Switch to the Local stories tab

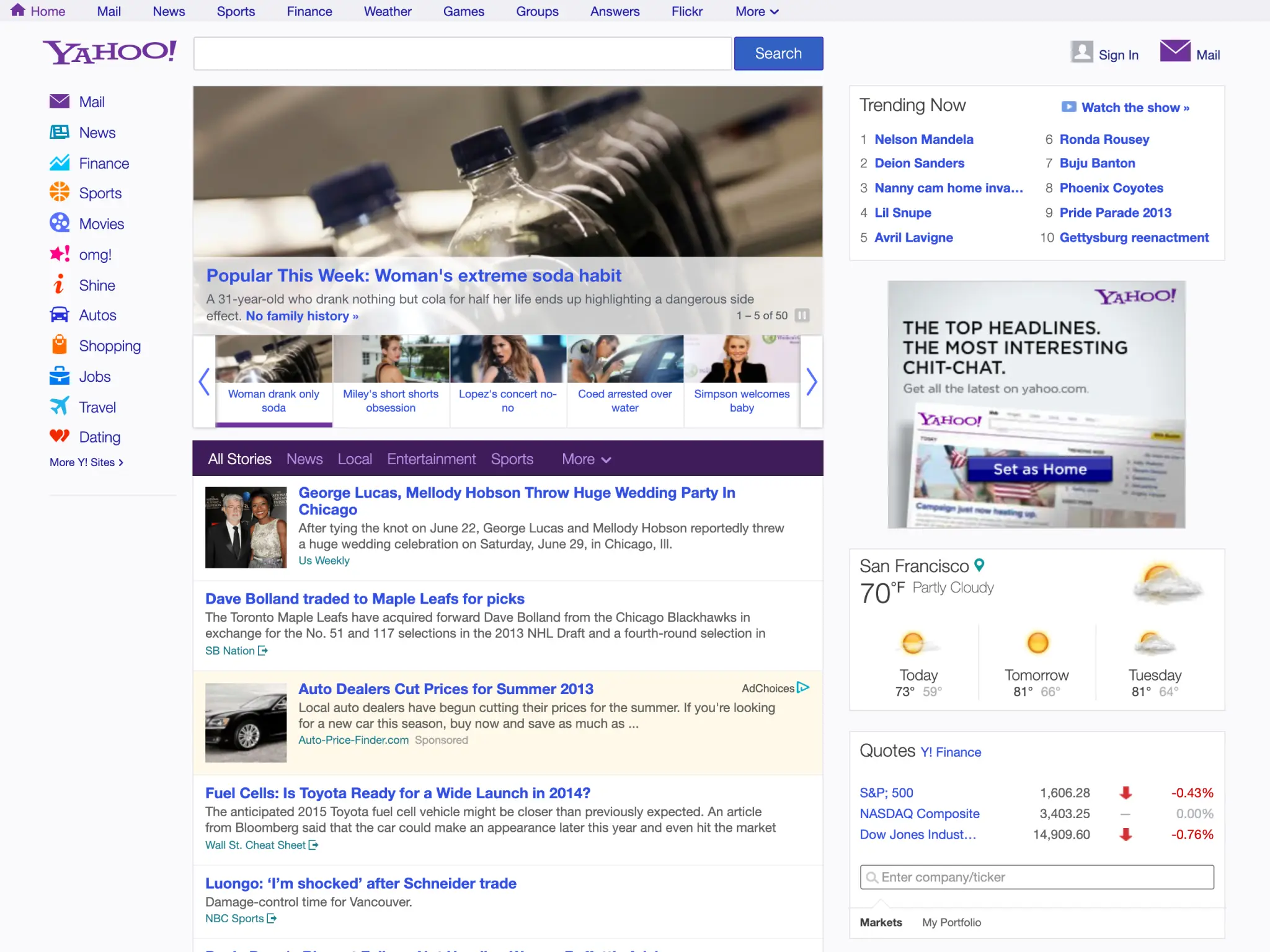click(355, 459)
